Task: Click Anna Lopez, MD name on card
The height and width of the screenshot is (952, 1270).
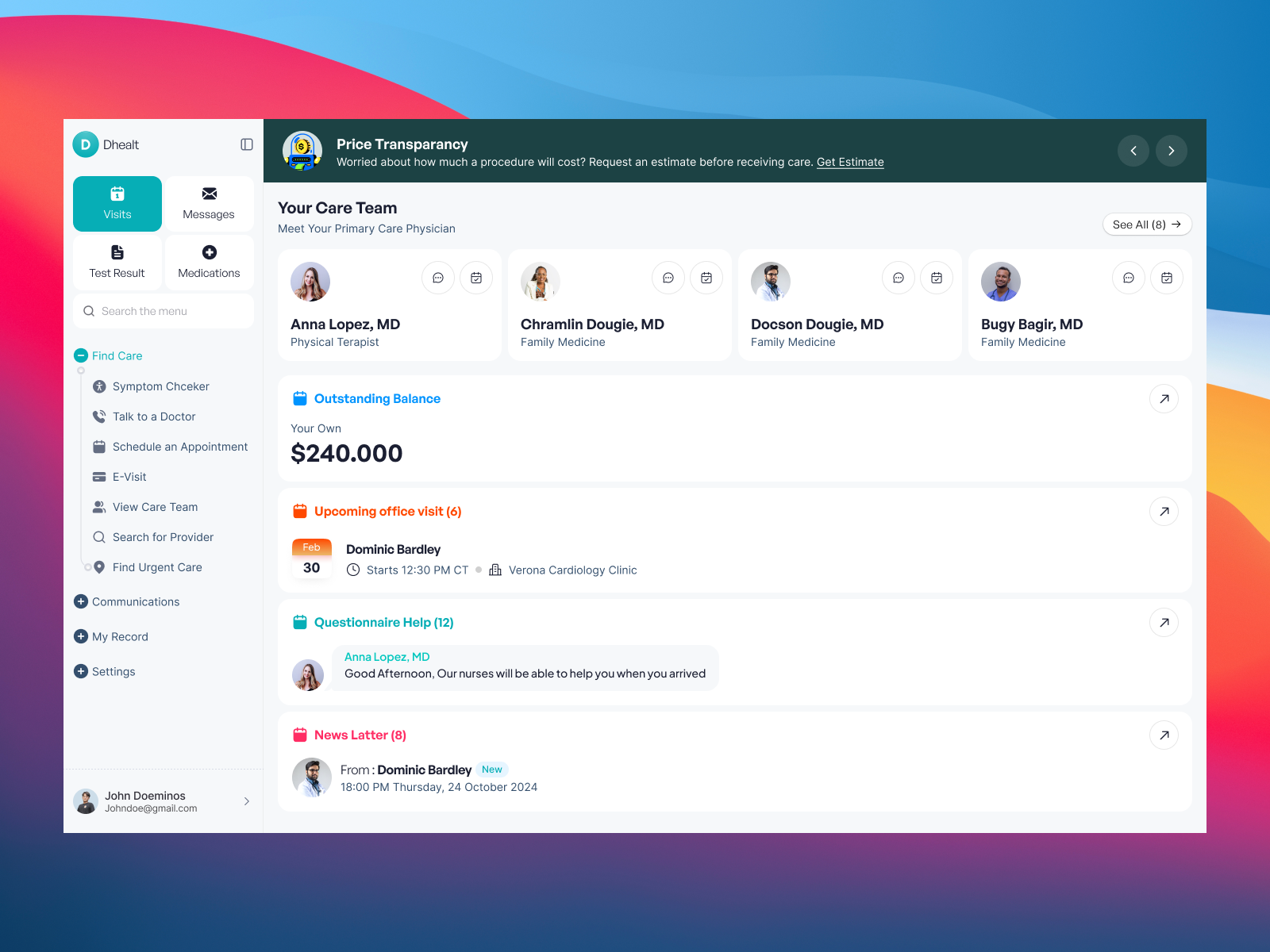Action: click(x=345, y=324)
